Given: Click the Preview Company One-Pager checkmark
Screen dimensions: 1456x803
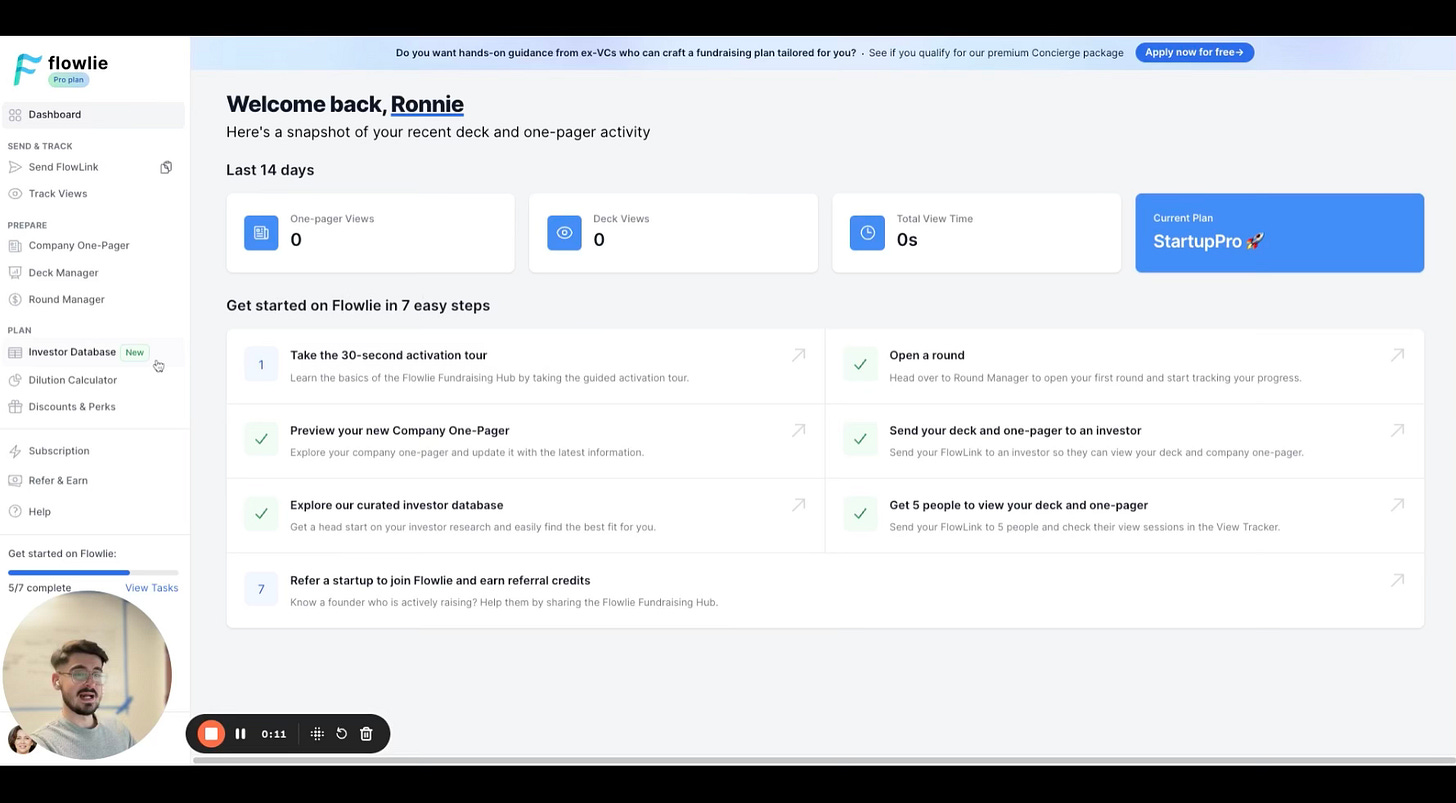Looking at the screenshot, I should click(261, 439).
